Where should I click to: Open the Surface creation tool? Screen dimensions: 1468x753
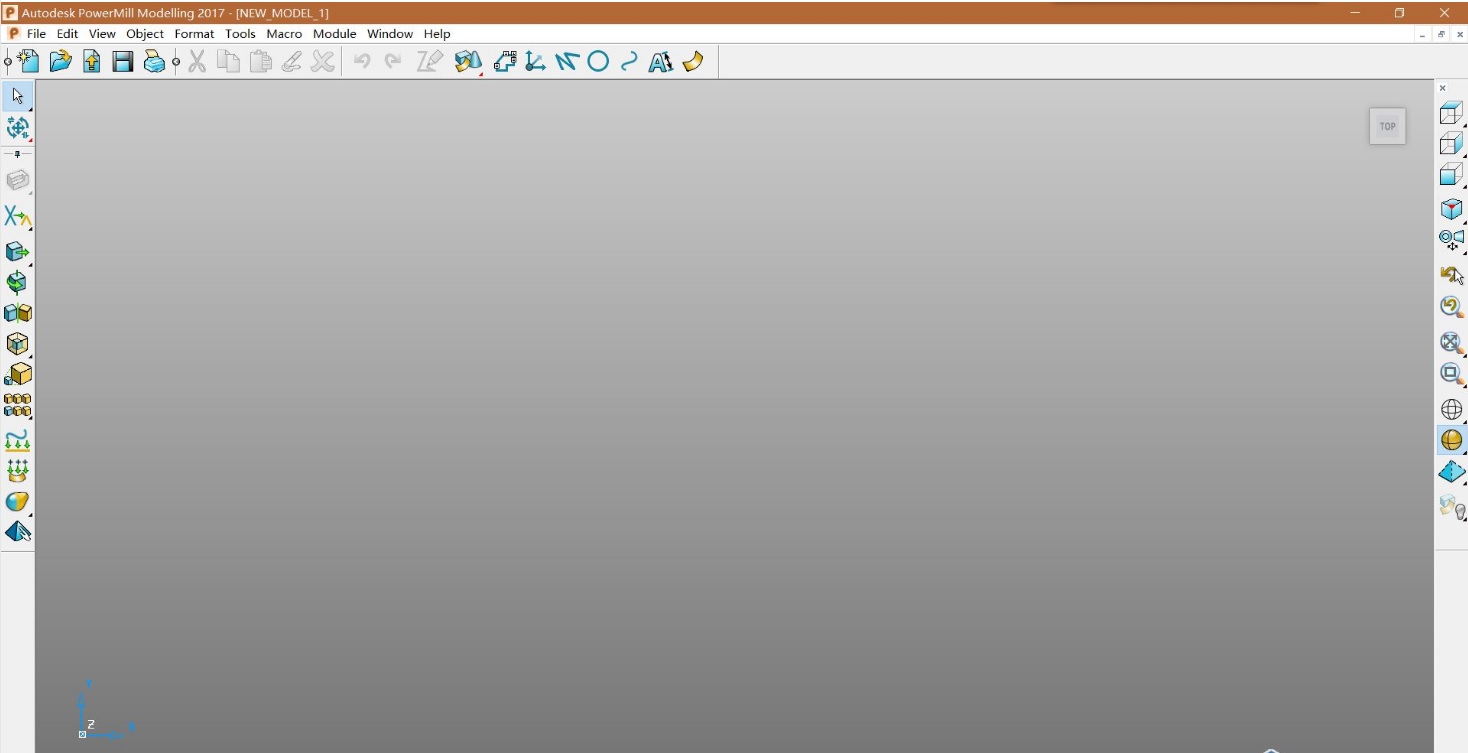coord(693,62)
